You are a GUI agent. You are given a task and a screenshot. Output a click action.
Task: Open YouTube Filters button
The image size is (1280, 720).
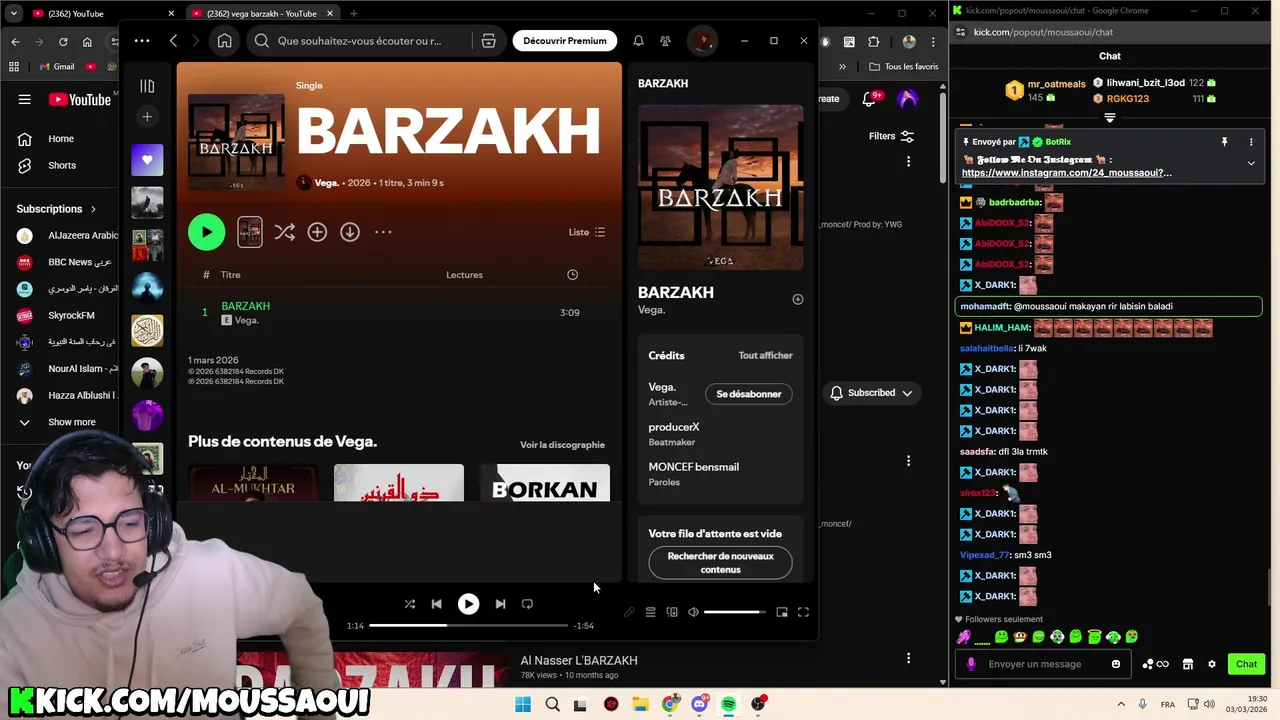pyautogui.click(x=891, y=136)
